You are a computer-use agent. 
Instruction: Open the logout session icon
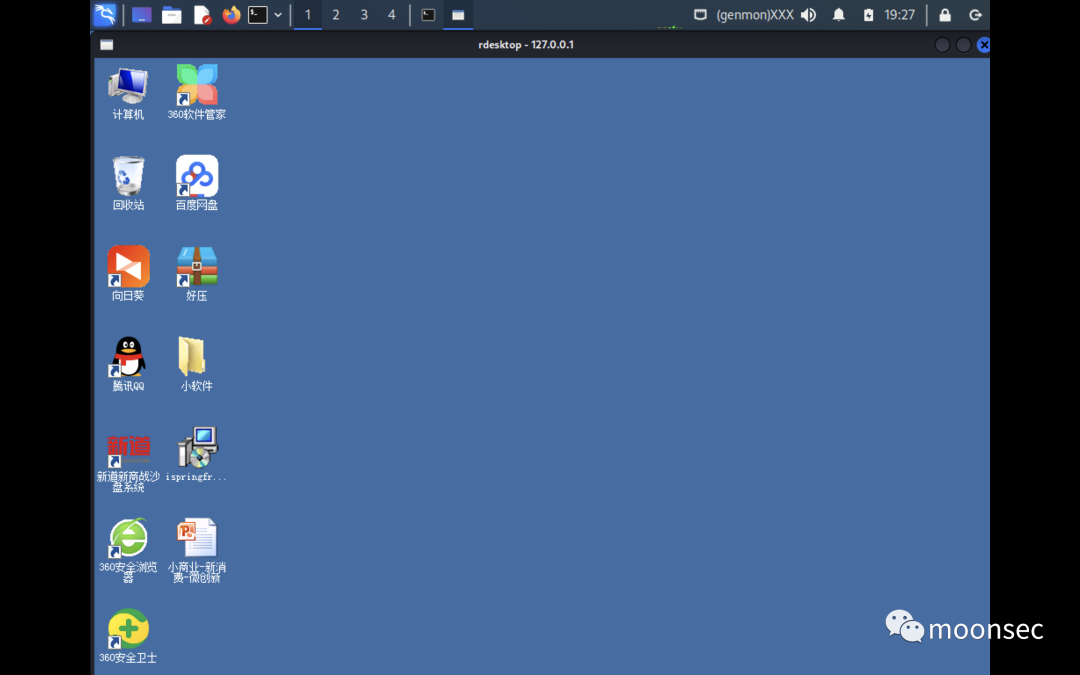975,14
